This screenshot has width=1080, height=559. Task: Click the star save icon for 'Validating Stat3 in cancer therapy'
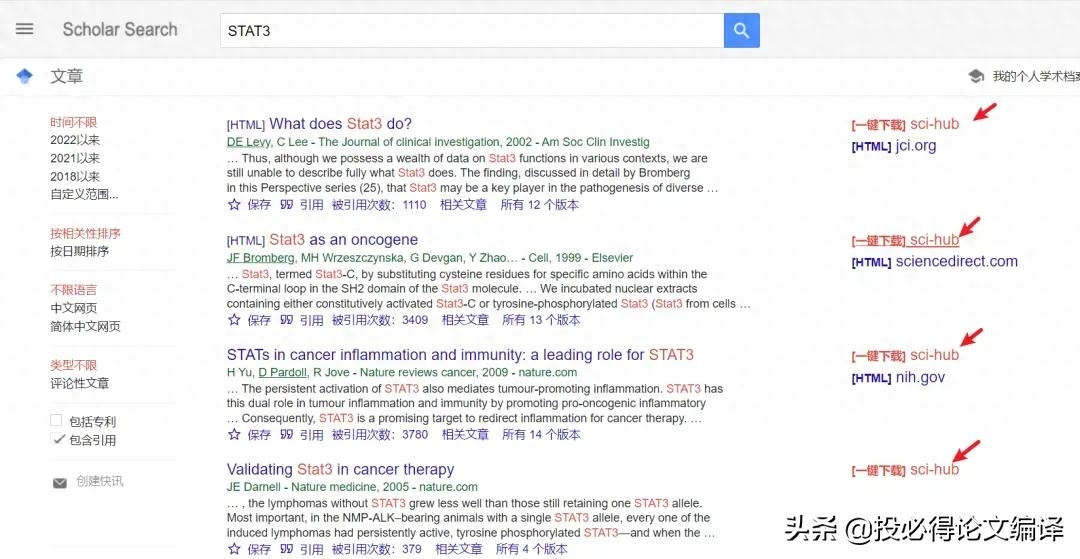click(x=234, y=549)
